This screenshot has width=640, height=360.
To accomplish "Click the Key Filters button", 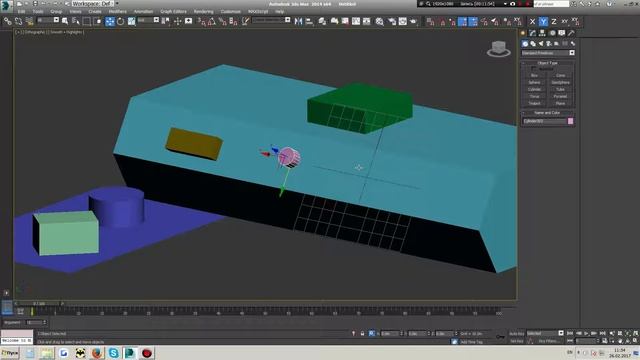I will (548, 341).
